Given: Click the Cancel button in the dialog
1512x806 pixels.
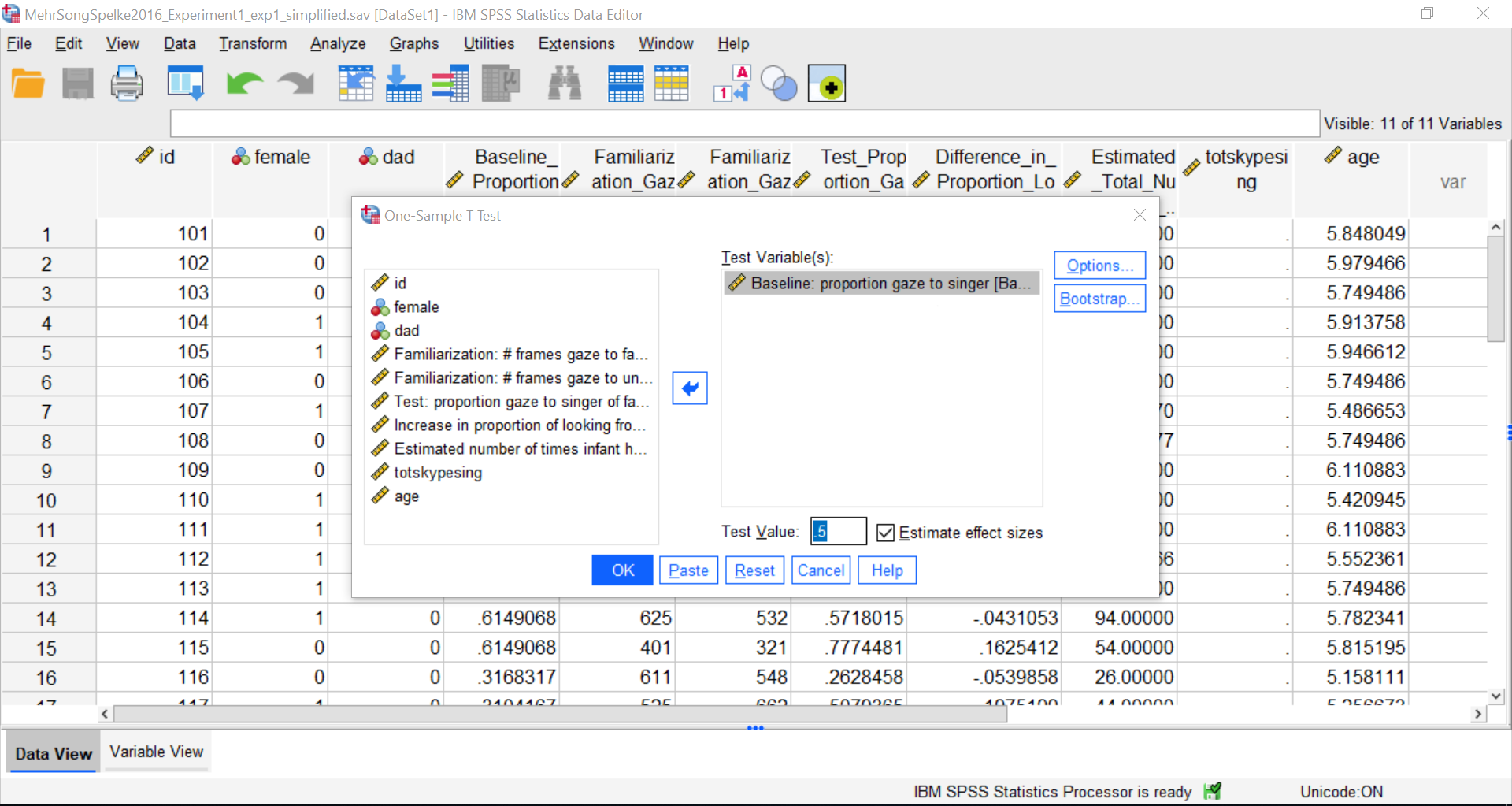Looking at the screenshot, I should coord(821,570).
